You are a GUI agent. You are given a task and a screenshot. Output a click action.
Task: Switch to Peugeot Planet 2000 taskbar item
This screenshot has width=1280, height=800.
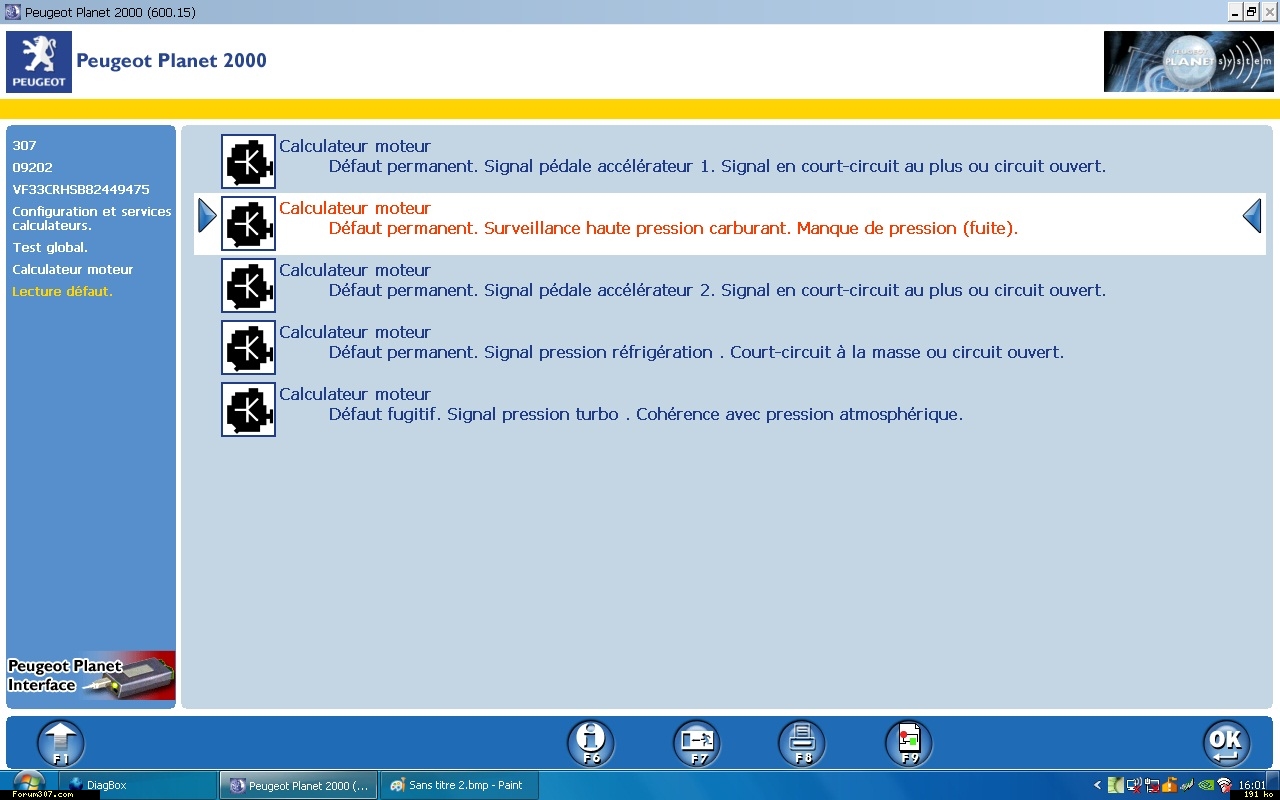299,785
